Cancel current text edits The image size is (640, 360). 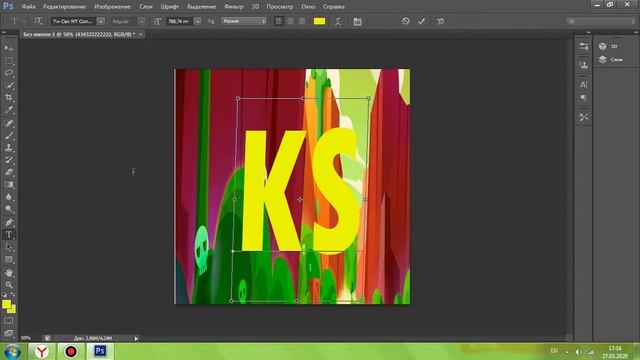(405, 21)
